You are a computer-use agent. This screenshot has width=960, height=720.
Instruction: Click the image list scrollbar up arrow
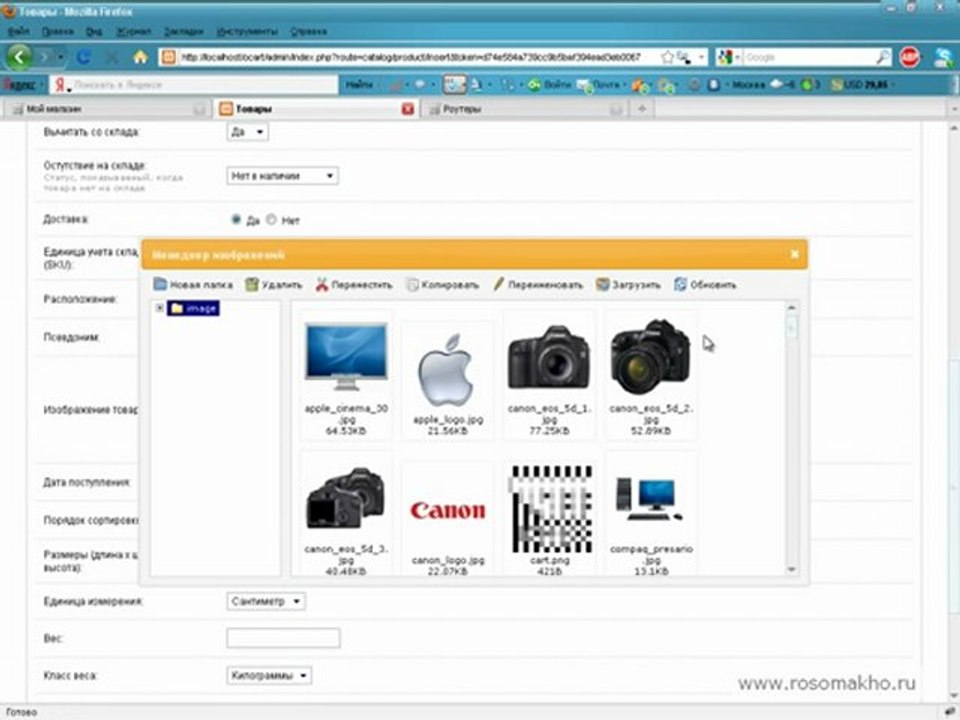pyautogui.click(x=791, y=307)
